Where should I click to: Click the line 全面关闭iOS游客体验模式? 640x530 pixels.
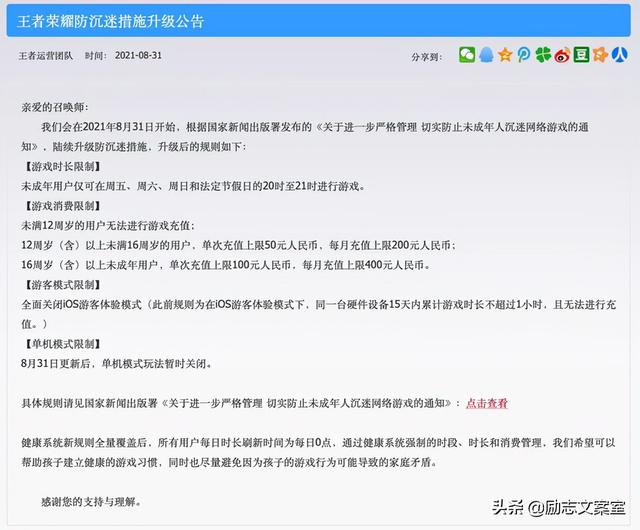tap(318, 305)
